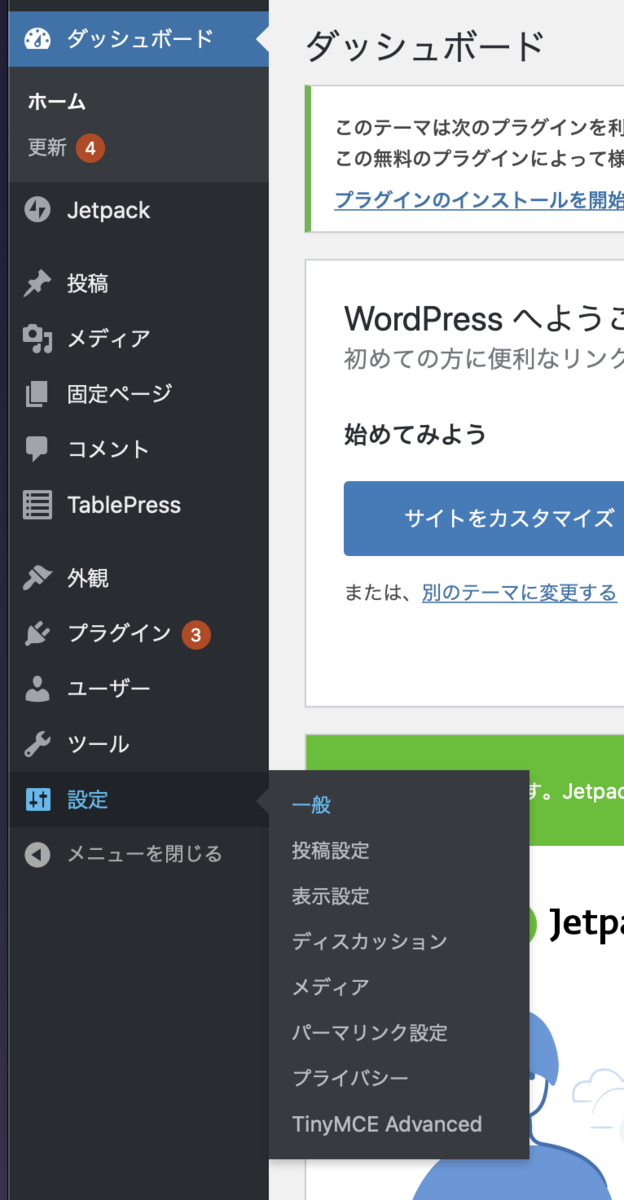Click the paintbrush icon beside 外観

(x=37, y=578)
